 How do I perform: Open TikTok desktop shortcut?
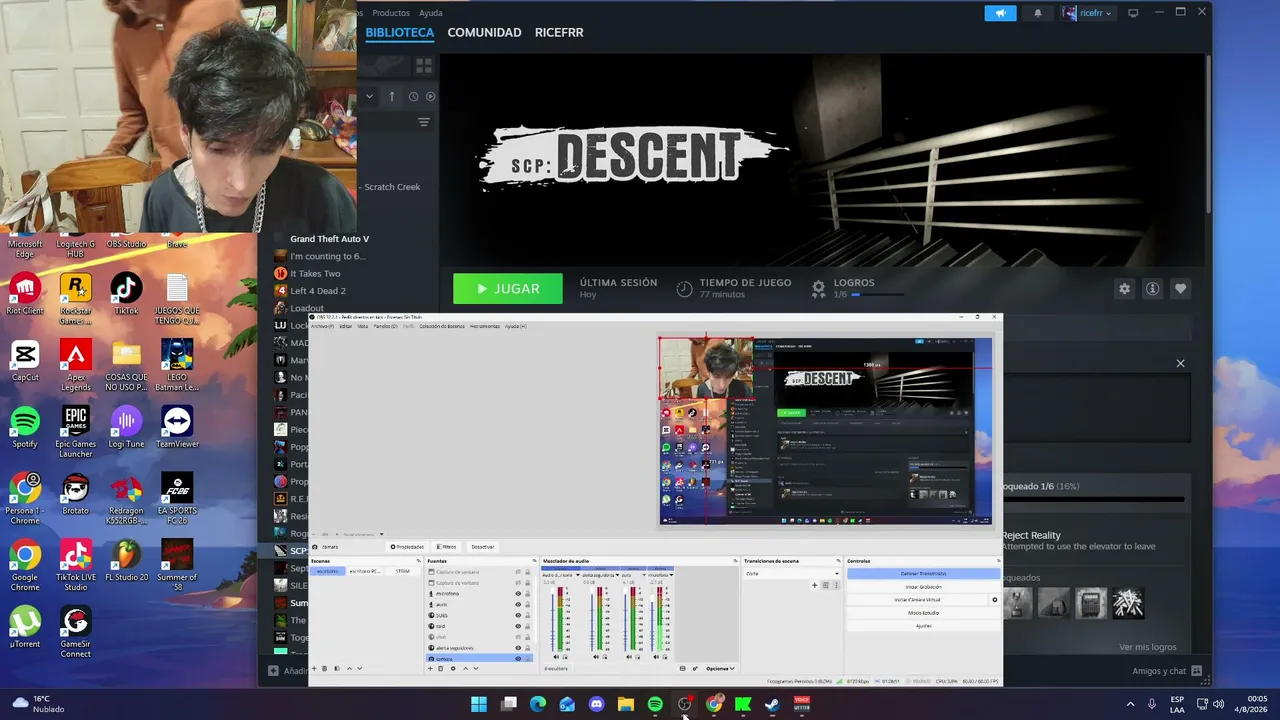coord(126,294)
